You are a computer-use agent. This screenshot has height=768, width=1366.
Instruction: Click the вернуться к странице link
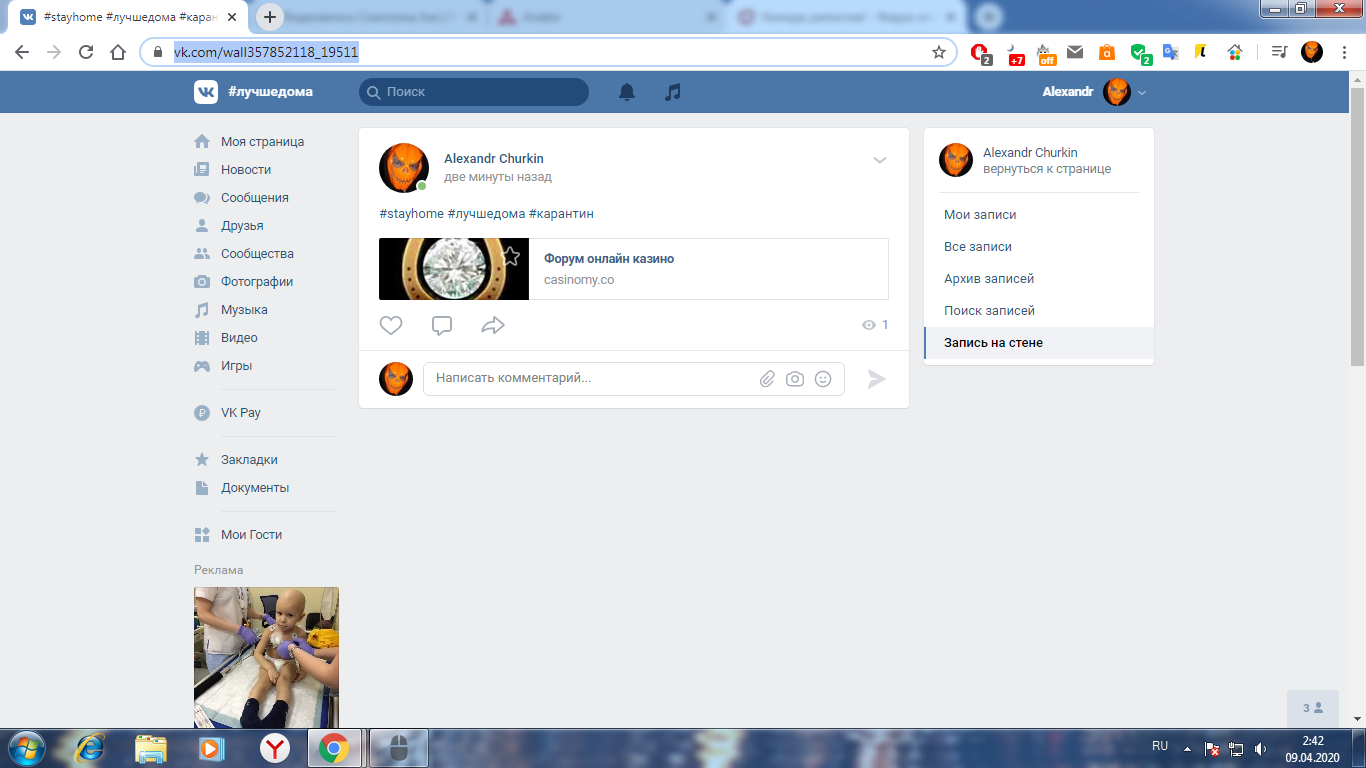pyautogui.click(x=1047, y=170)
